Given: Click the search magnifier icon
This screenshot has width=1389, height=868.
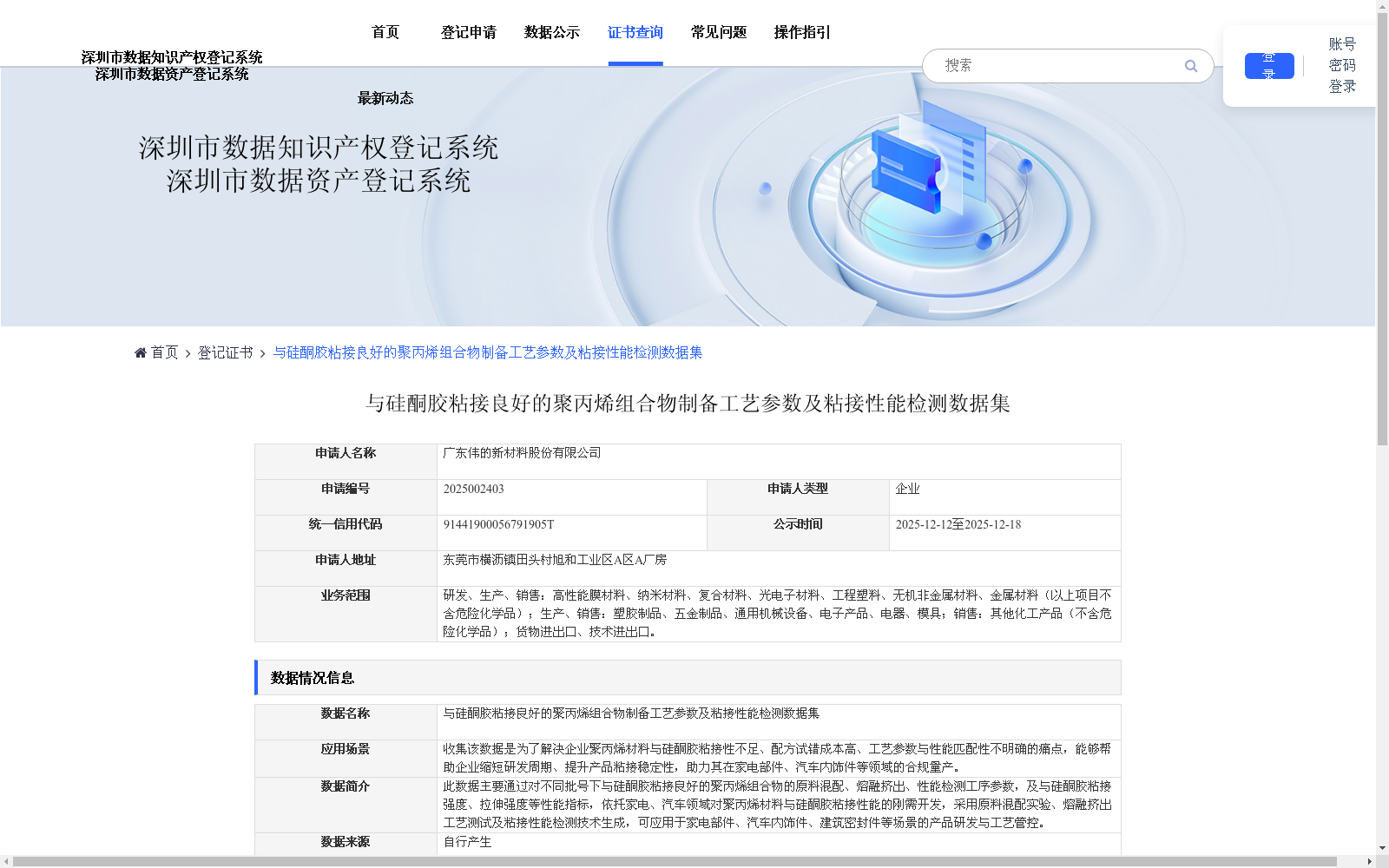Looking at the screenshot, I should click(x=1191, y=66).
